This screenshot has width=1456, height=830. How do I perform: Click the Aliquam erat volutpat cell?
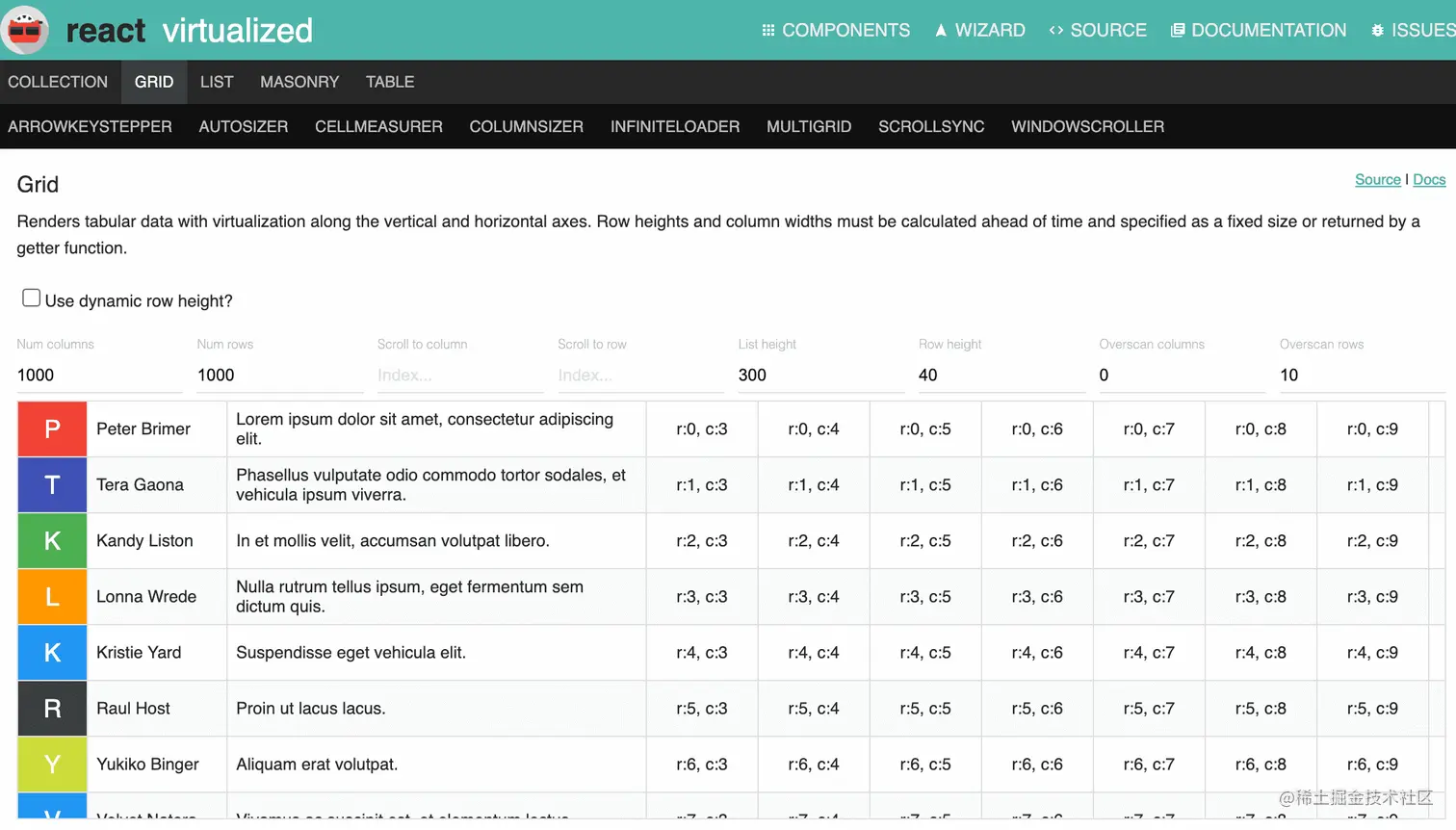[436, 765]
